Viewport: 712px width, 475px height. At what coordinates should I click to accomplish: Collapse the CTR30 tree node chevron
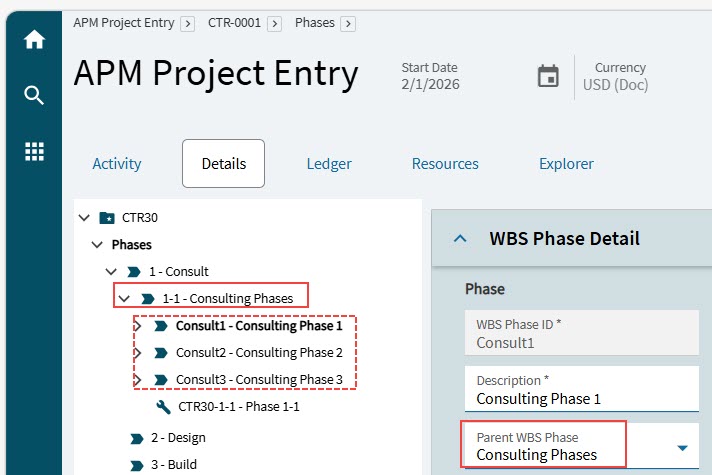[84, 218]
